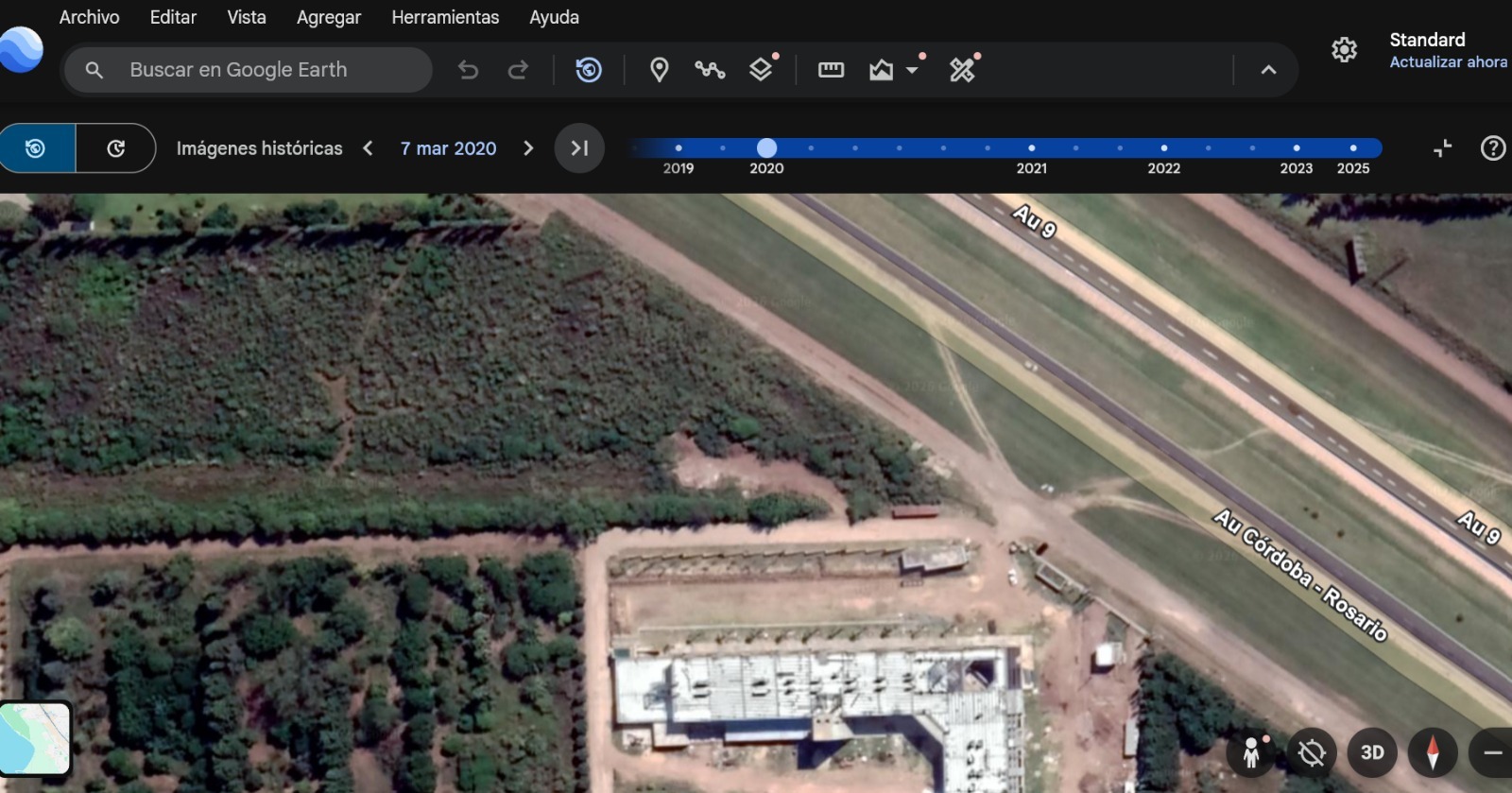Select the timelapse mode button

[x=115, y=148]
